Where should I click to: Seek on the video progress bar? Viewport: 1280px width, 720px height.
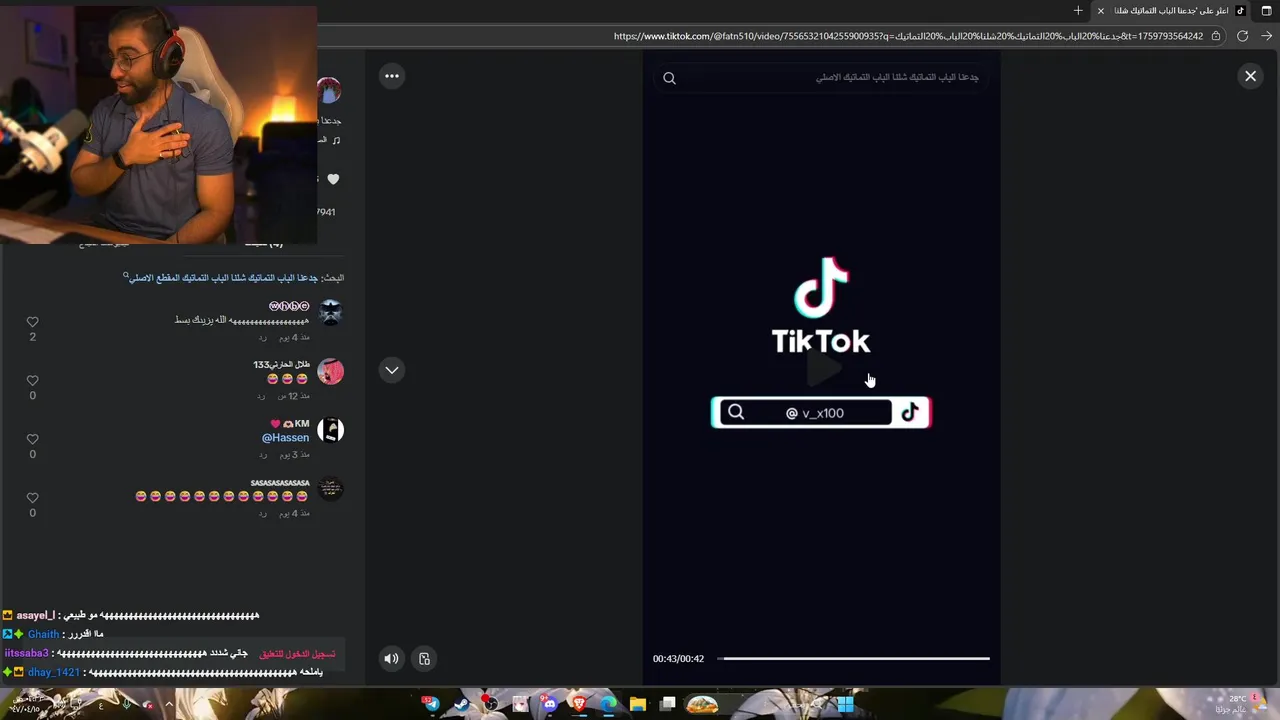tap(853, 658)
